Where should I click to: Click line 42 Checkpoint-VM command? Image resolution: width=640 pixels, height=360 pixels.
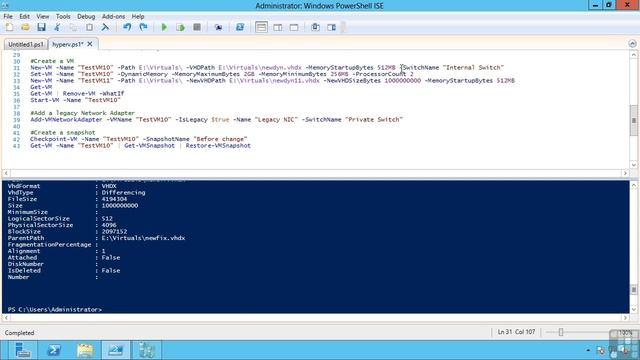click(139, 139)
